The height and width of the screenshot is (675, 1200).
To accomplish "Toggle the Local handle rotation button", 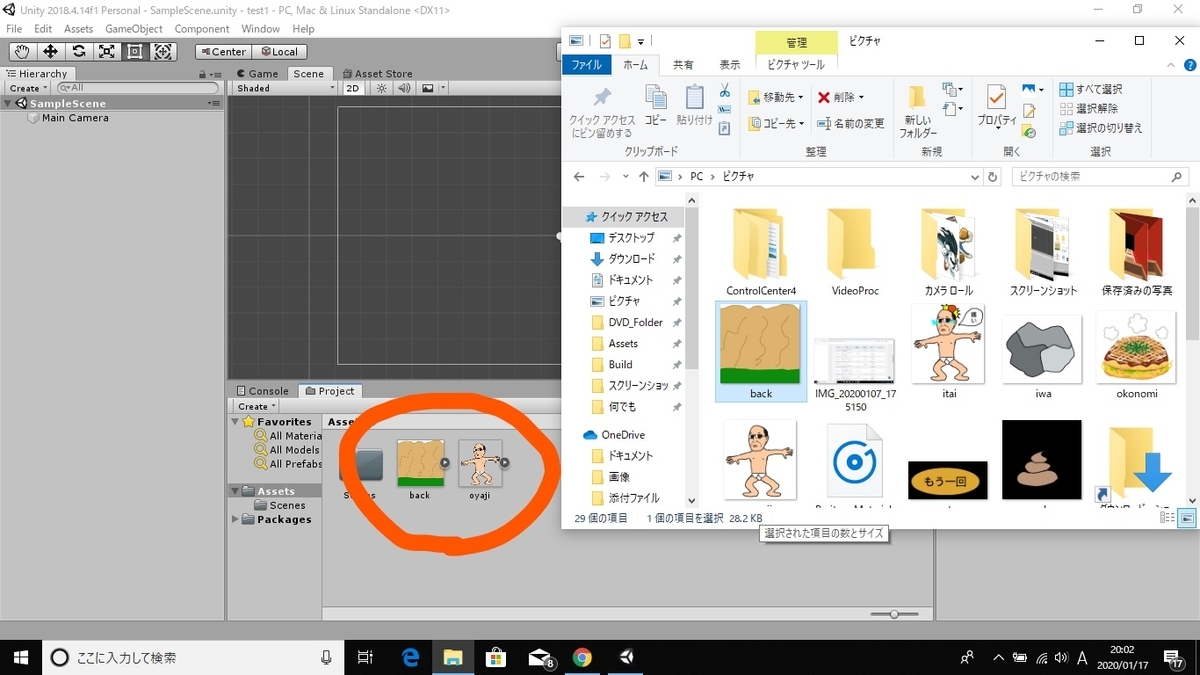I will pos(279,52).
